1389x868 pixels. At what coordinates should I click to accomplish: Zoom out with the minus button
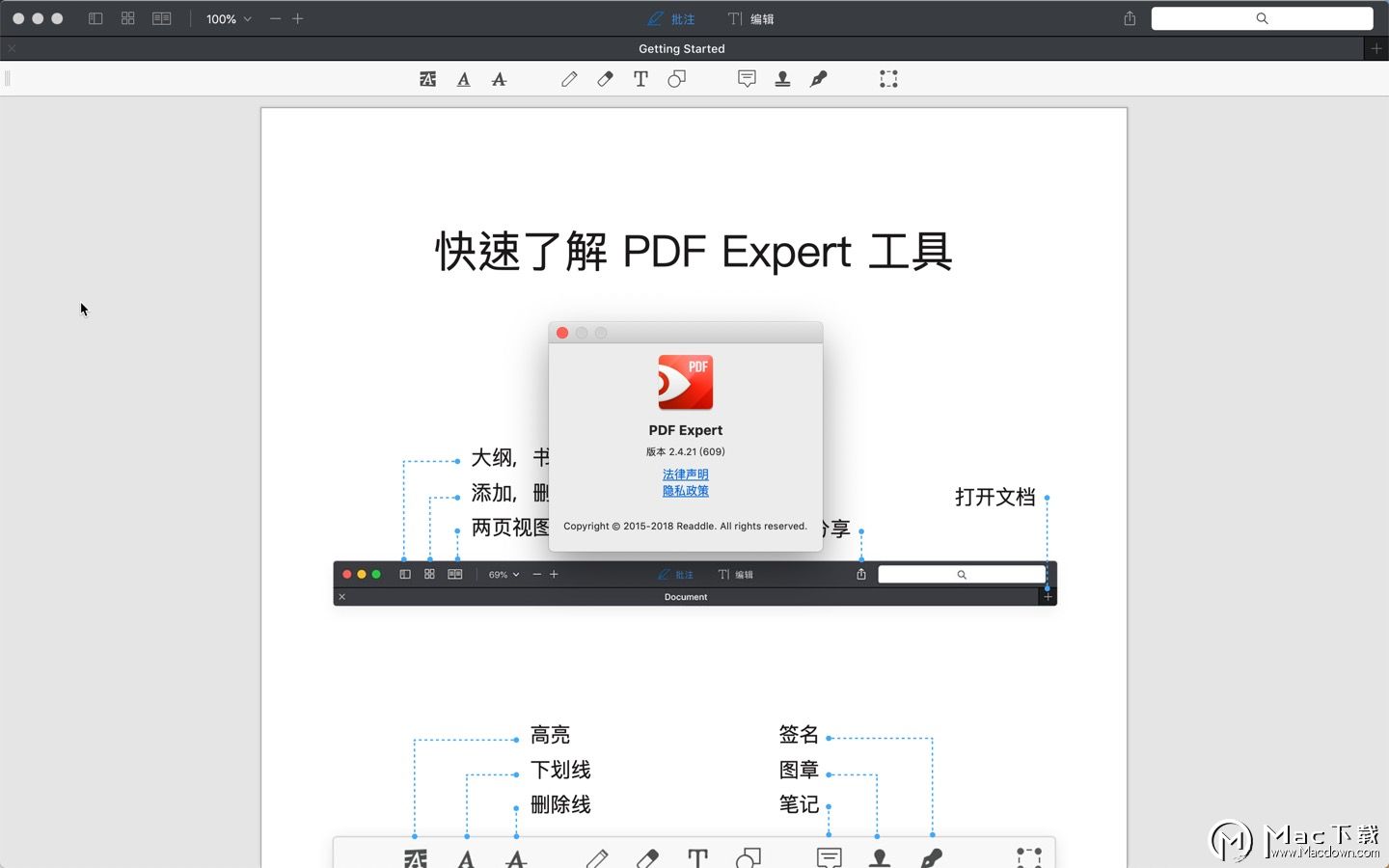[x=275, y=18]
